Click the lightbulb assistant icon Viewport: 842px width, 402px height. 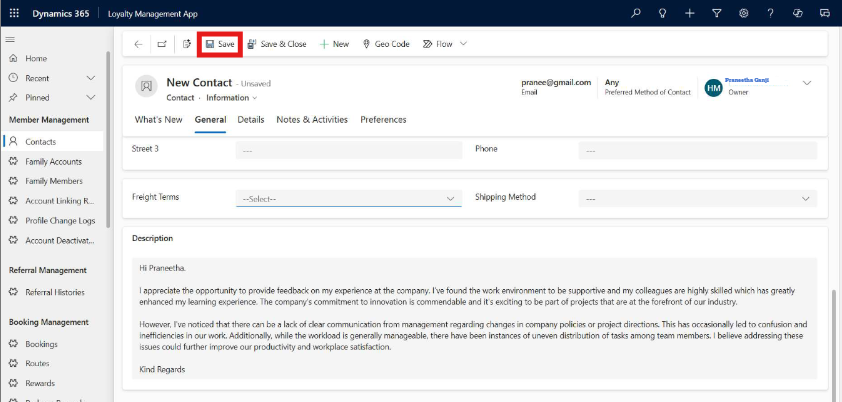663,13
